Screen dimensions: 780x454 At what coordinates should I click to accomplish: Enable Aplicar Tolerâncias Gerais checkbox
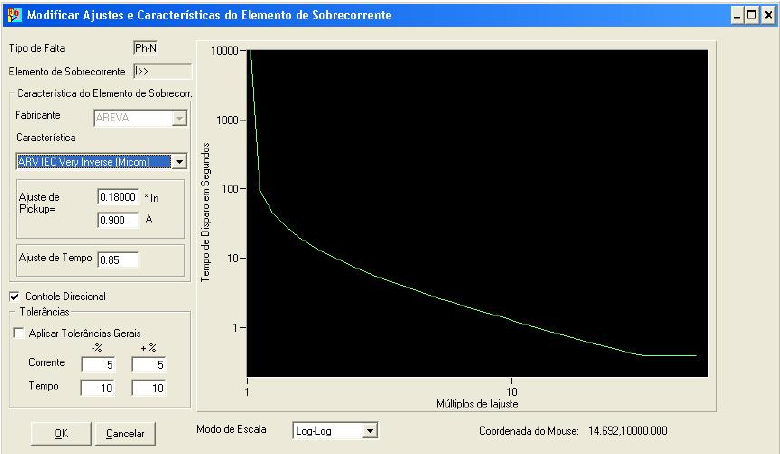[x=19, y=333]
